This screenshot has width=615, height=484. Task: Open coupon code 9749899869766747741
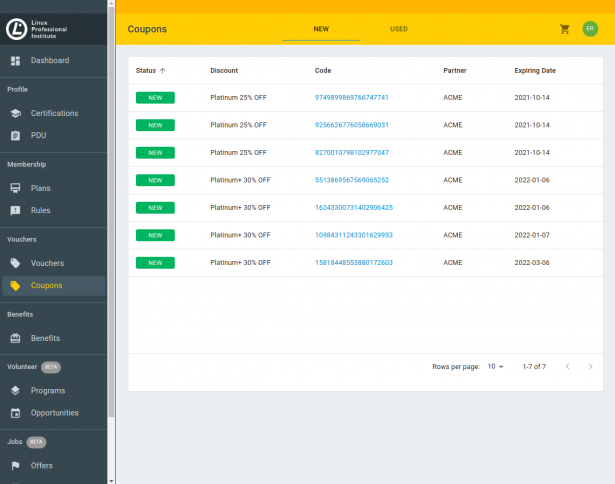[x=351, y=98]
